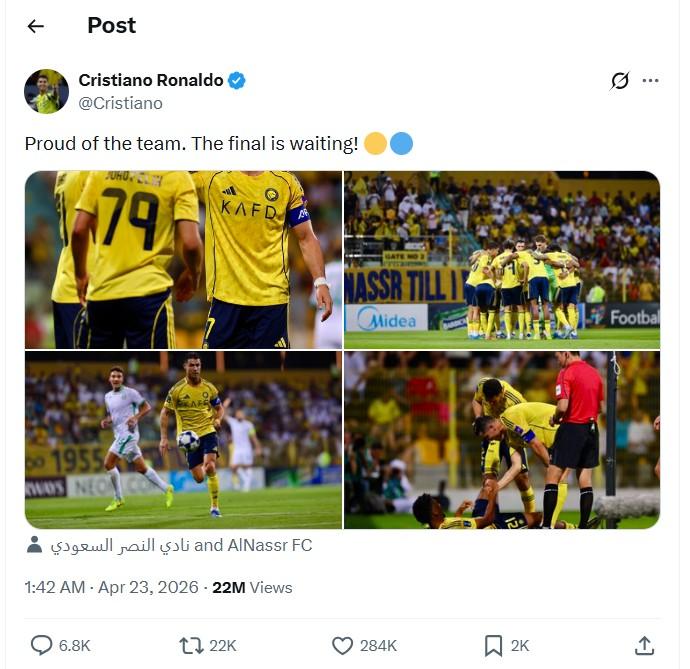
Task: Repost this post using the retweet icon
Action: (188, 645)
